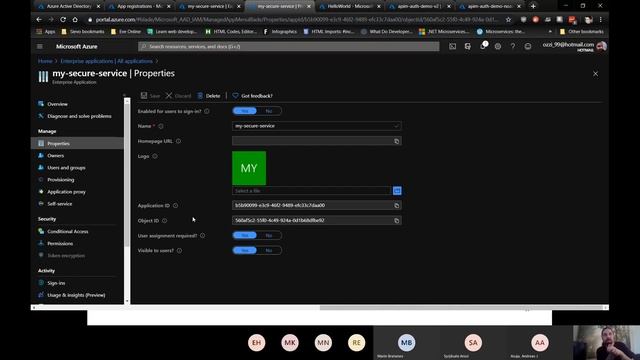Focus the Azure search resources box
This screenshot has width=640, height=360.
(289, 47)
